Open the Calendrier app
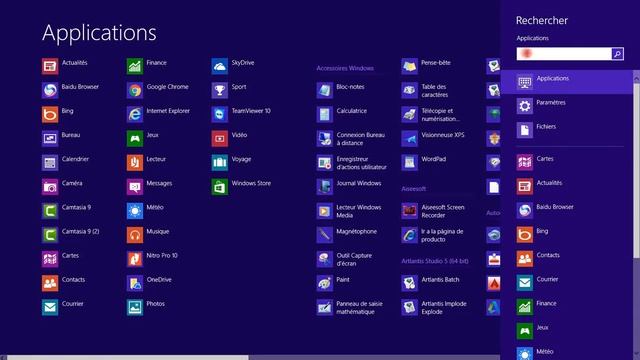 pos(50,163)
